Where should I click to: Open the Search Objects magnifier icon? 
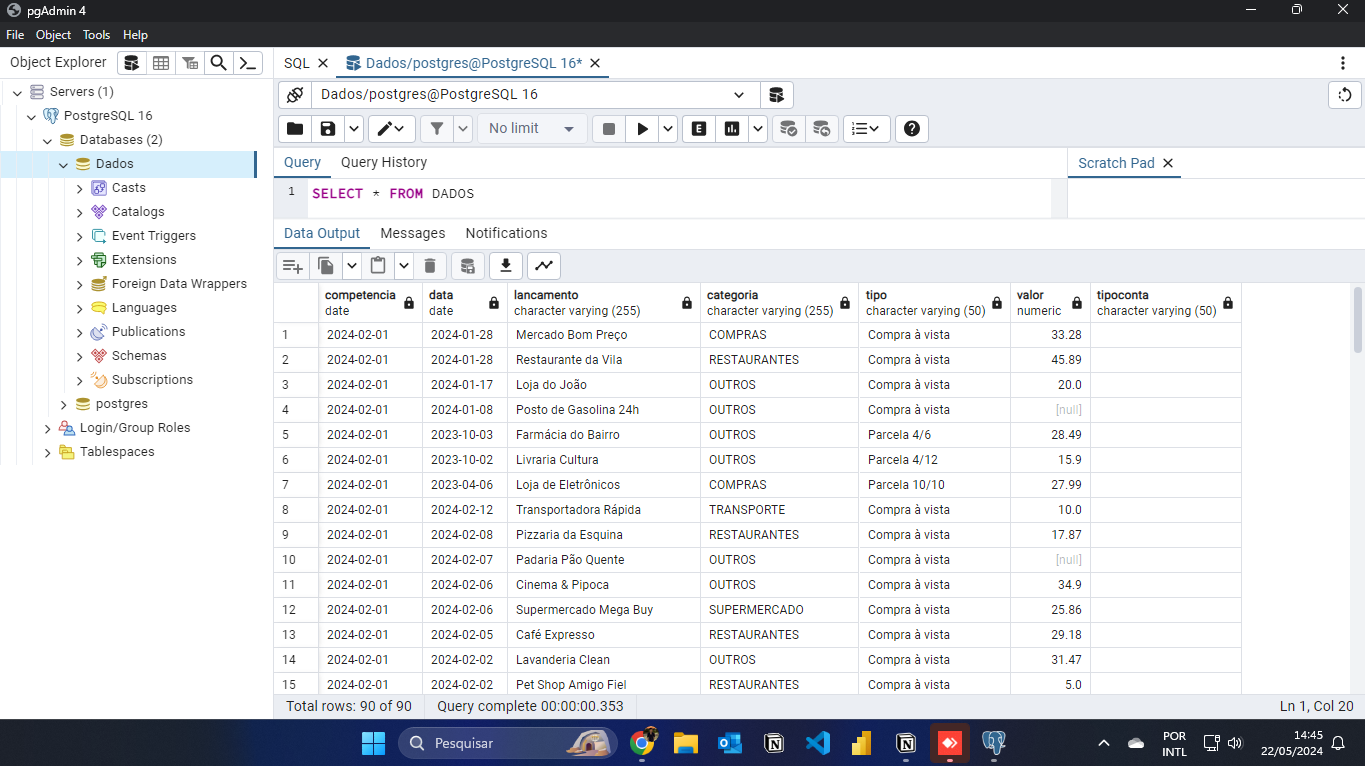click(x=218, y=63)
